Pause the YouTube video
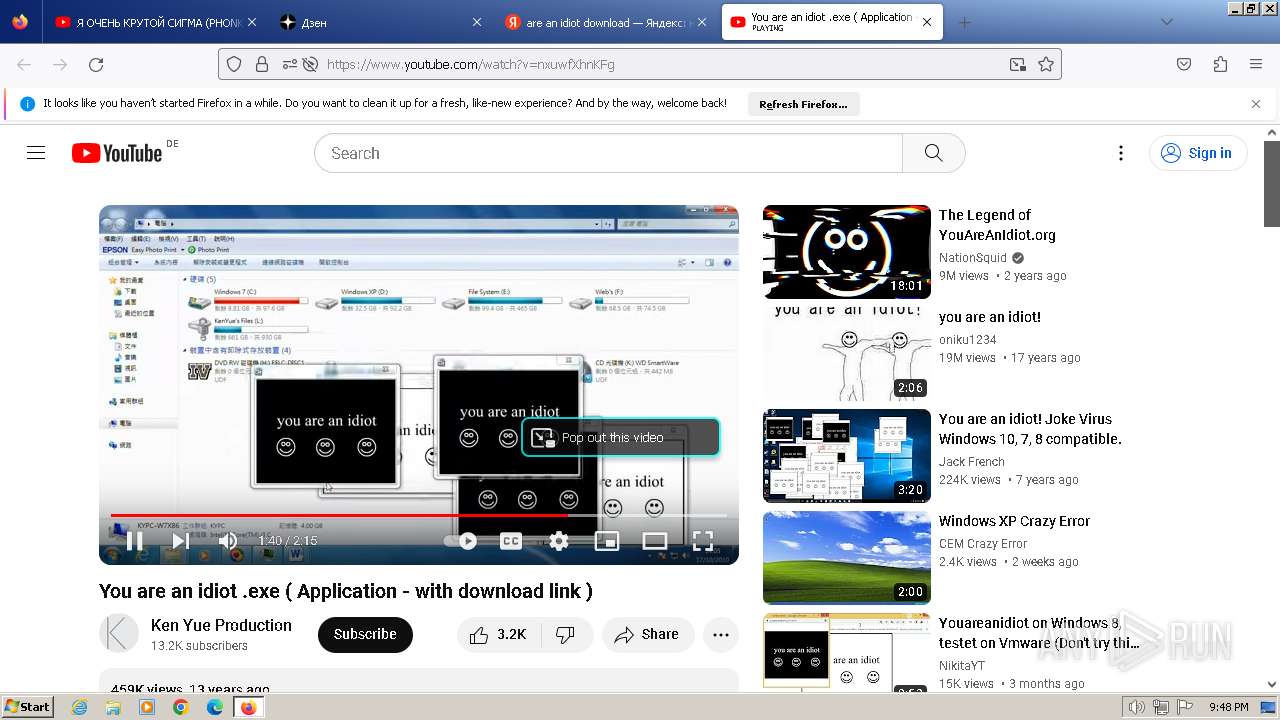 tap(134, 541)
